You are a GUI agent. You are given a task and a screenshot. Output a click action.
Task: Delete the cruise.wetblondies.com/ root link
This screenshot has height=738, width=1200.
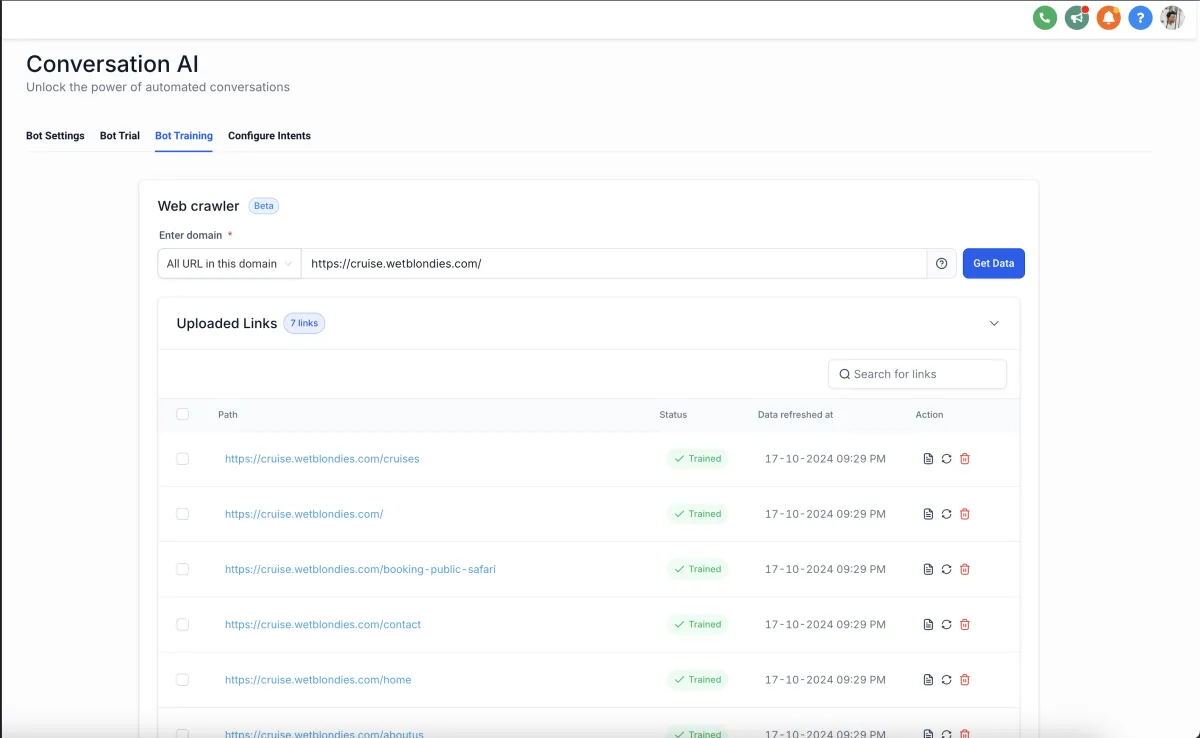tap(965, 514)
